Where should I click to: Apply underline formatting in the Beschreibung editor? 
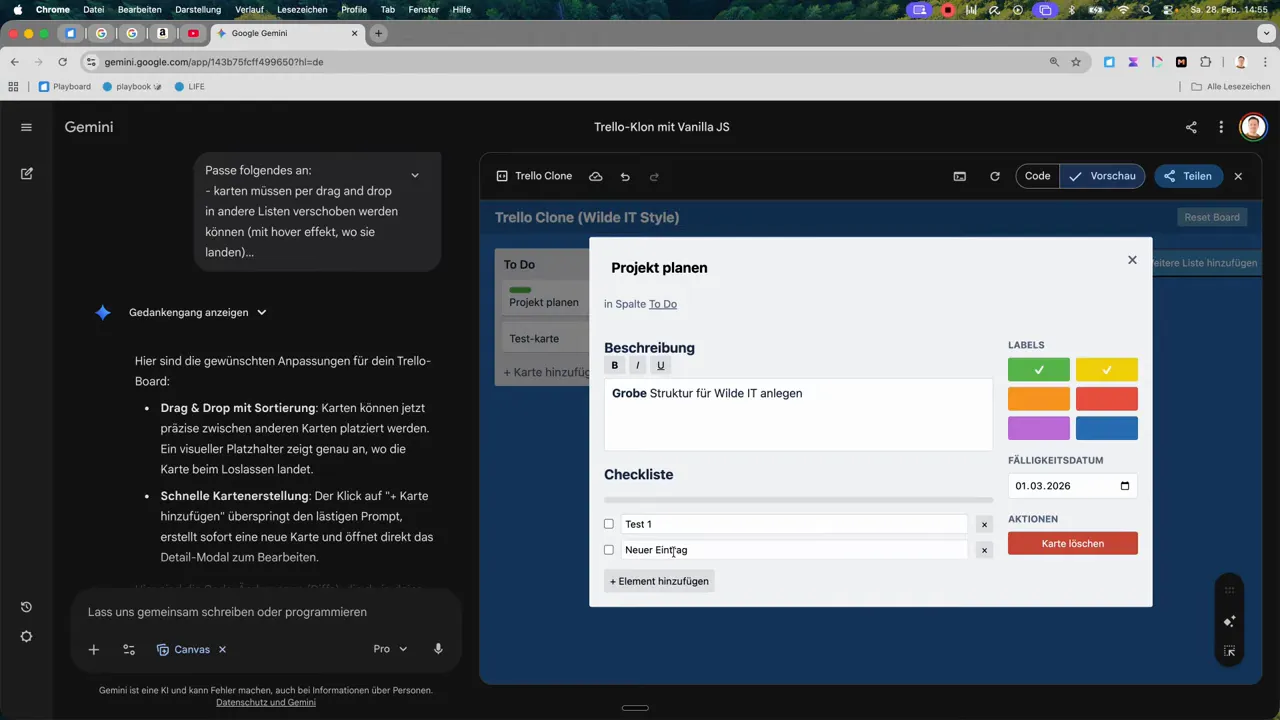[660, 365]
